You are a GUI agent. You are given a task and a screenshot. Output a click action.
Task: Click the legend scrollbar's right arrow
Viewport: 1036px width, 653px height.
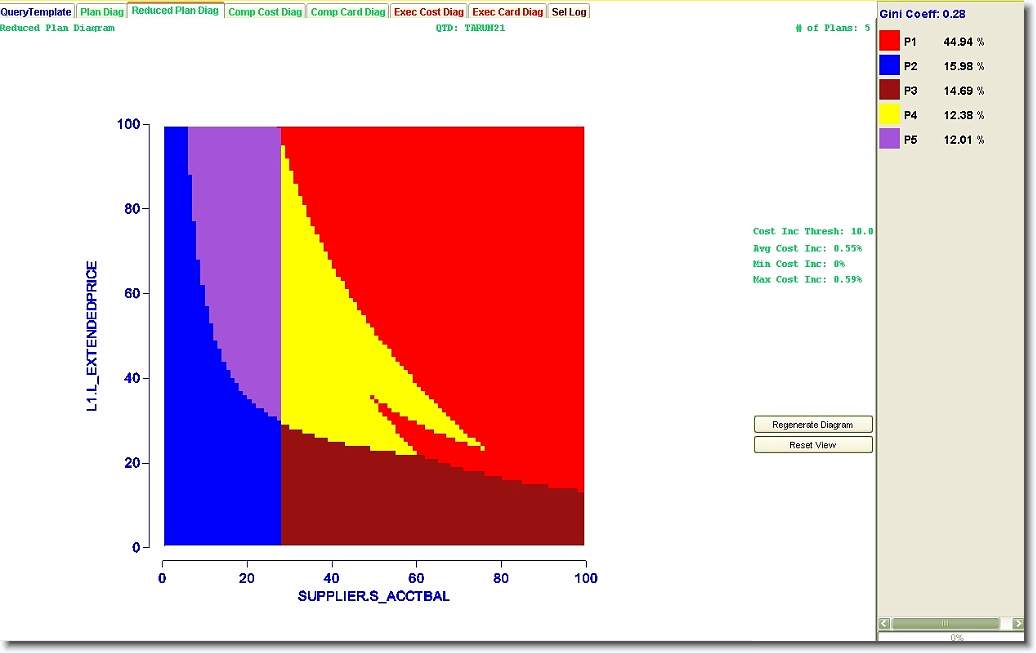pos(1017,624)
